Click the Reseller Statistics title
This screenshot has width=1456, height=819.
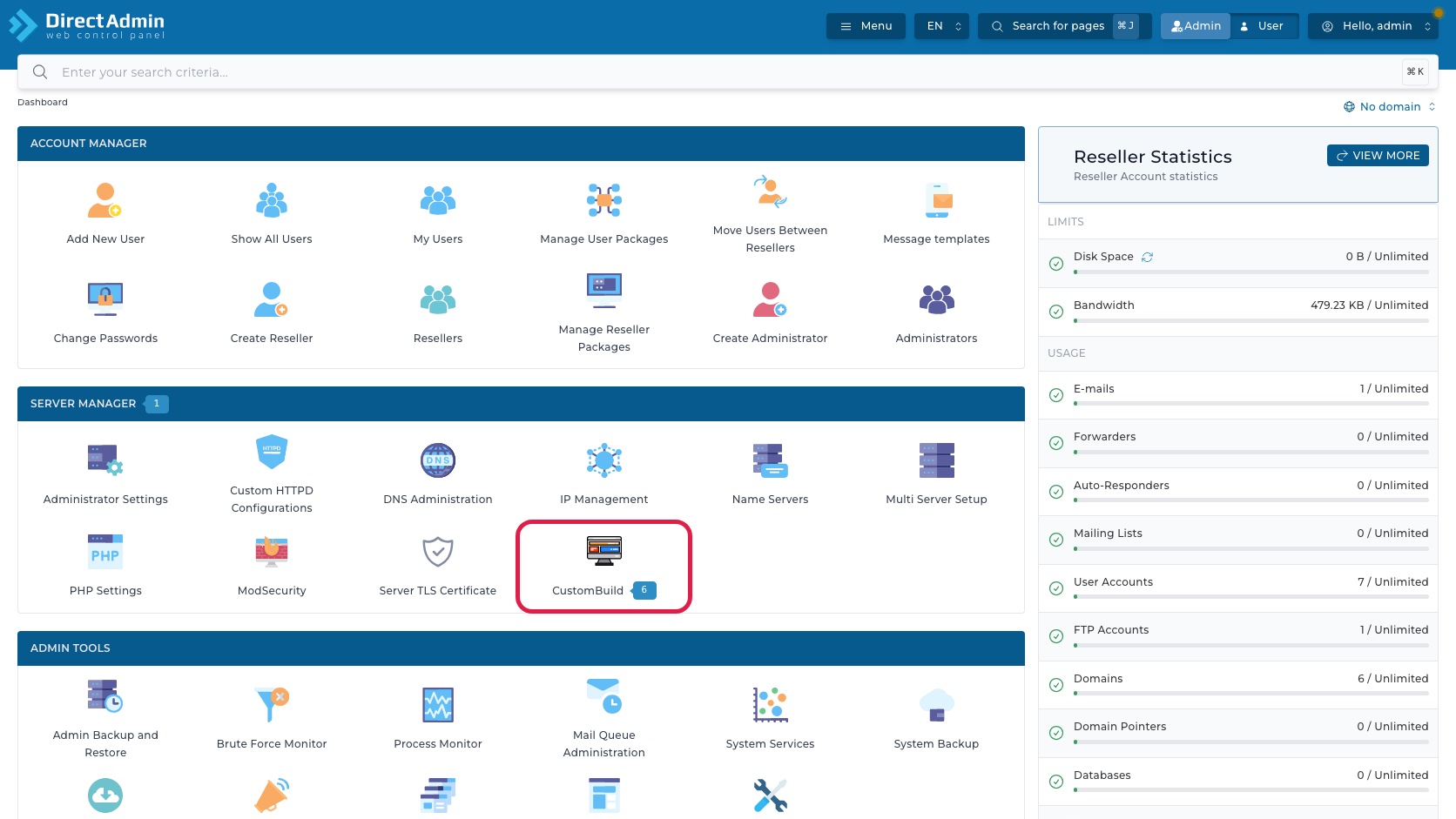pyautogui.click(x=1153, y=157)
